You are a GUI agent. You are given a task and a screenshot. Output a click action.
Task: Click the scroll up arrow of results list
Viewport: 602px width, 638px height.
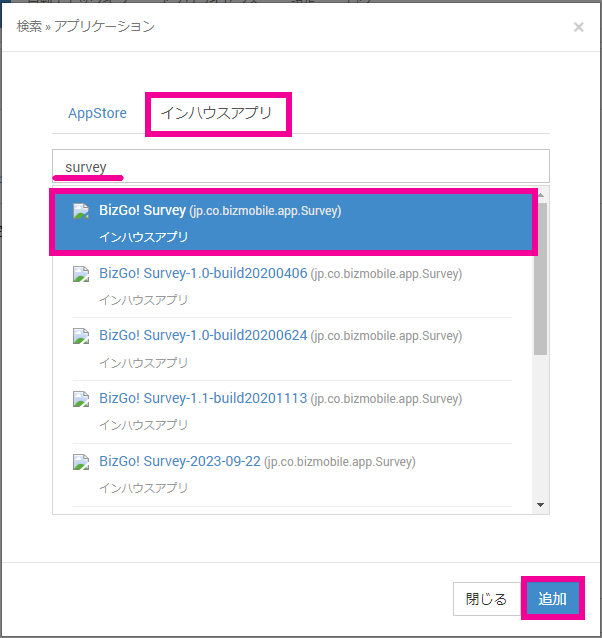pyautogui.click(x=541, y=195)
